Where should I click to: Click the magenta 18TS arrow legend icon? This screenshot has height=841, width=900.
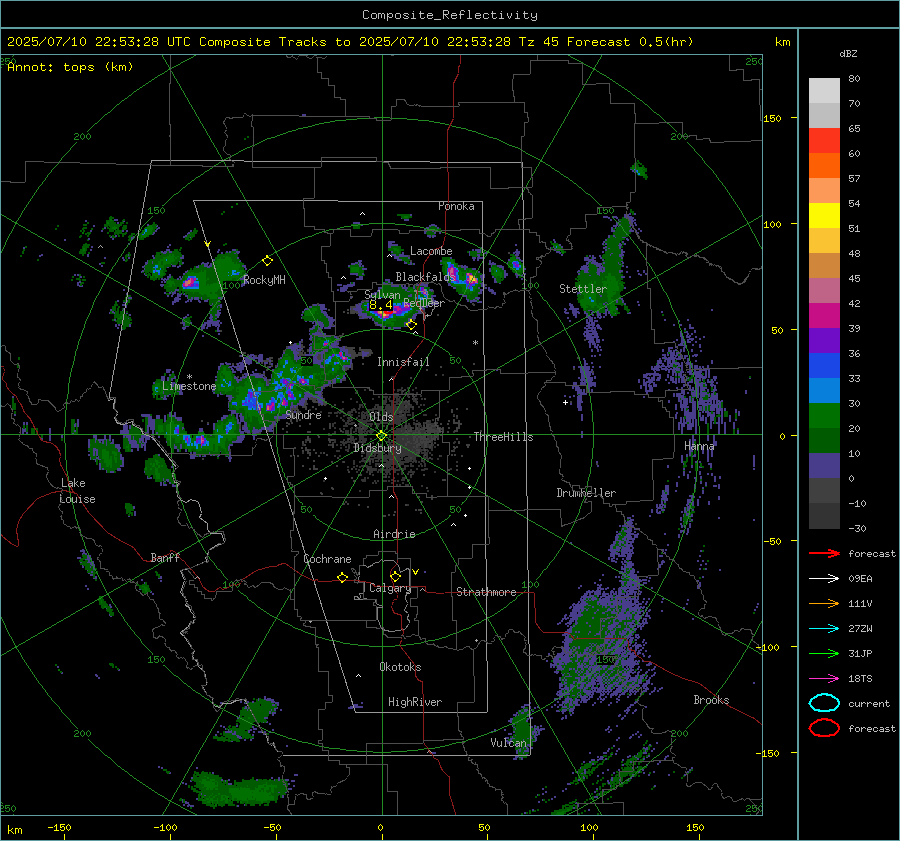[x=824, y=679]
